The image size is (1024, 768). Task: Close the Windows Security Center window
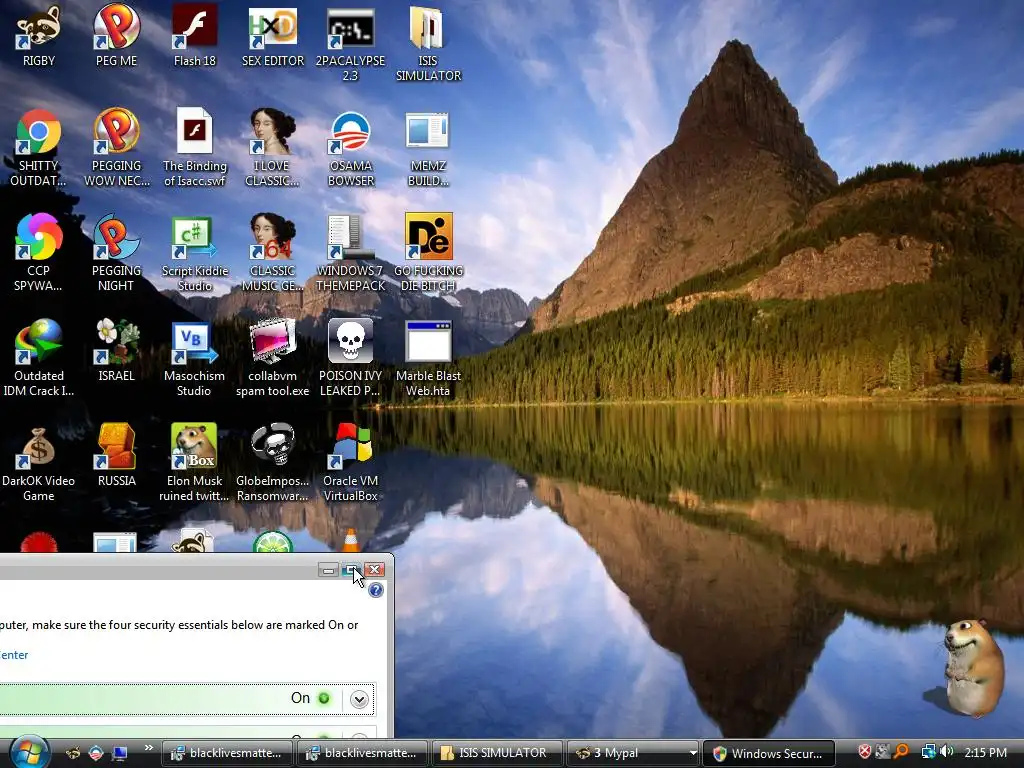pyautogui.click(x=374, y=570)
